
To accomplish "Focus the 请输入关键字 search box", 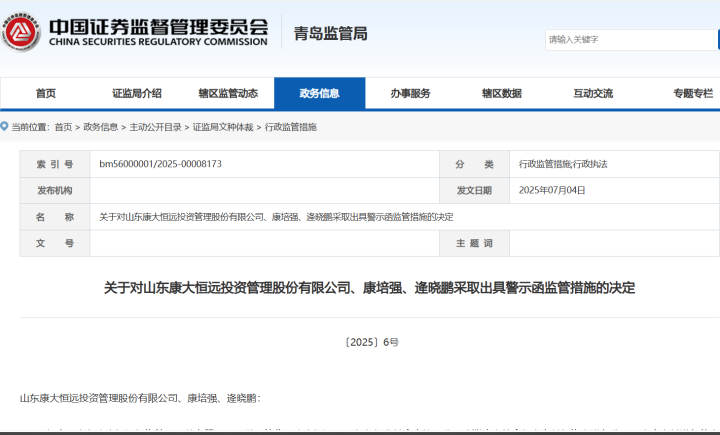I will (x=630, y=40).
